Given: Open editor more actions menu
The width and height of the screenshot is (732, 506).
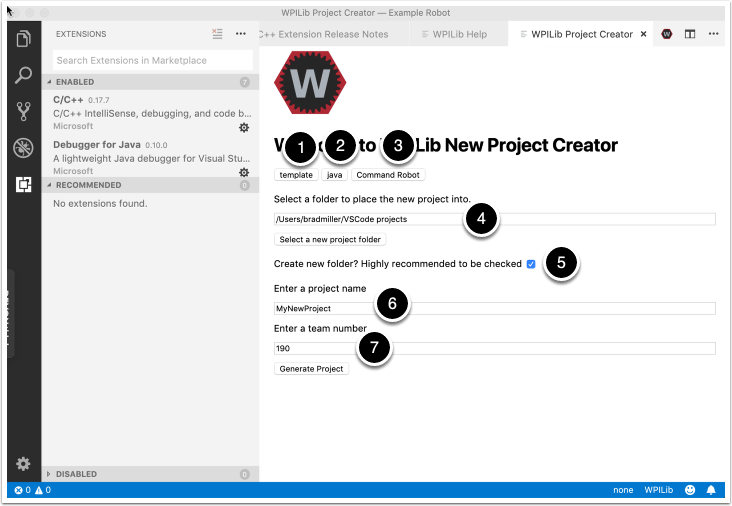Looking at the screenshot, I should 713,34.
